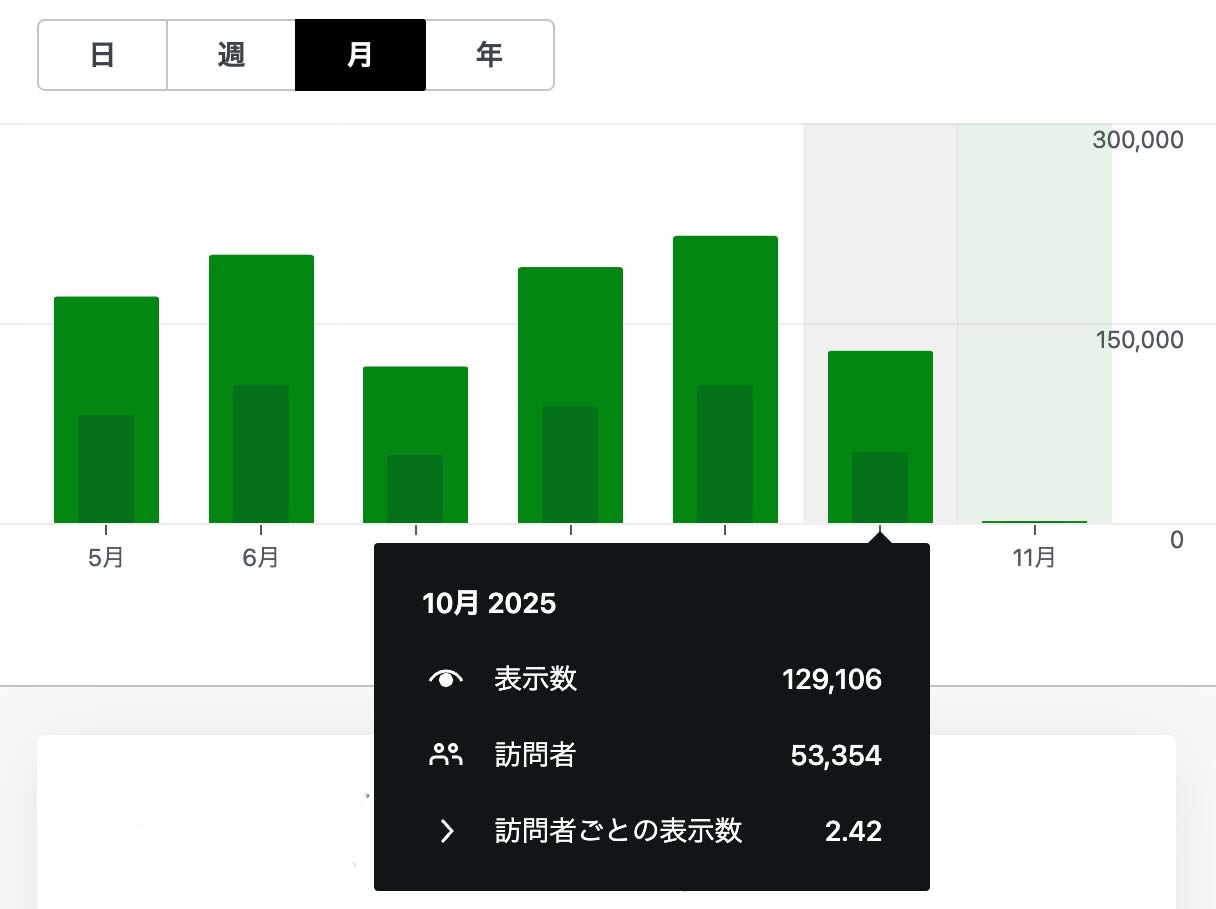Screen dimensions: 1216x909
Task: Click the 6月 x-axis label
Action: coord(261,558)
